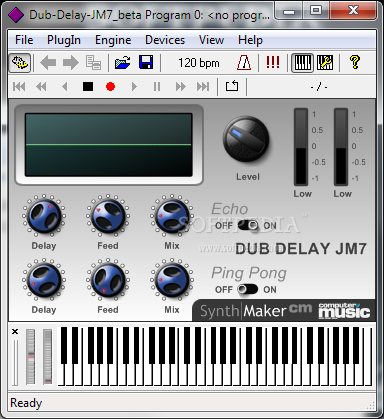Toggle the metronome icon
Screen dimensions: 384x419
[244, 63]
